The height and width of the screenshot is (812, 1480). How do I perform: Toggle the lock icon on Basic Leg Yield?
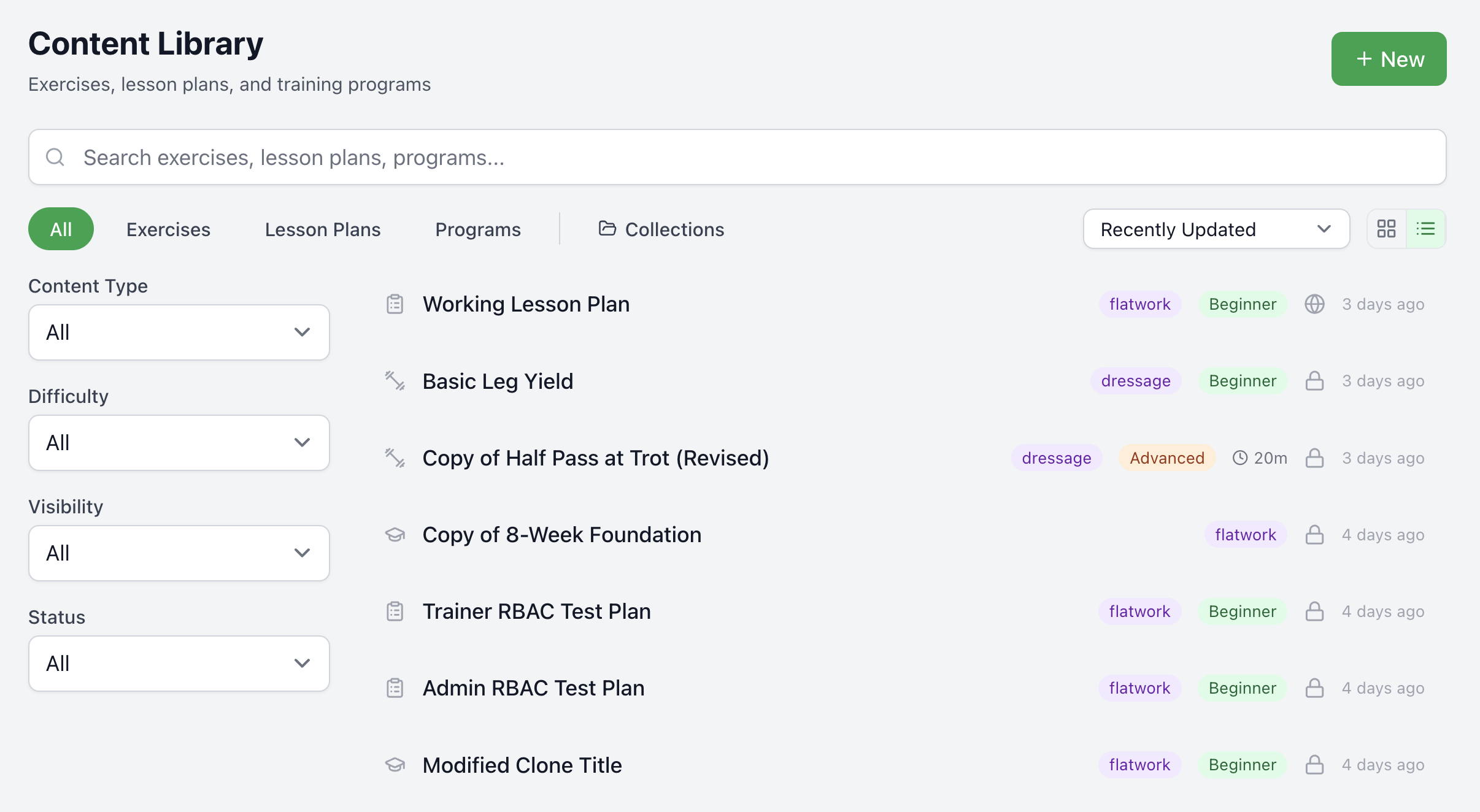click(1314, 381)
